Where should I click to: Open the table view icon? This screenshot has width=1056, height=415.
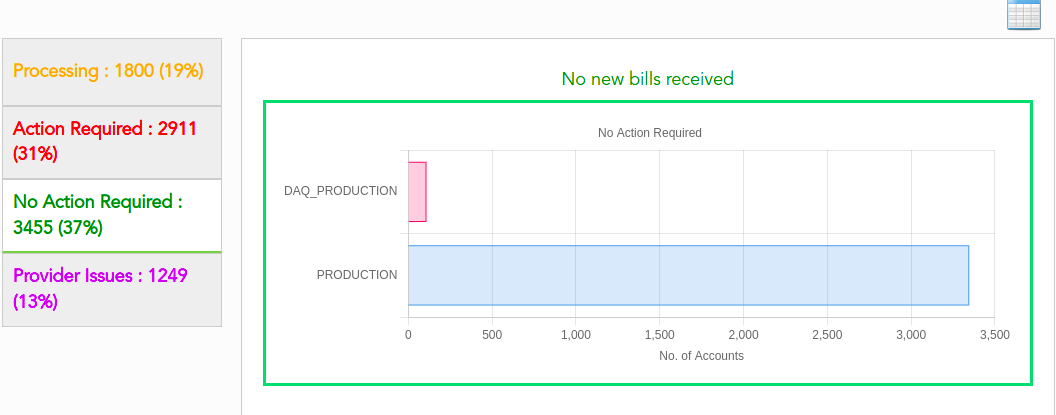[x=1024, y=14]
